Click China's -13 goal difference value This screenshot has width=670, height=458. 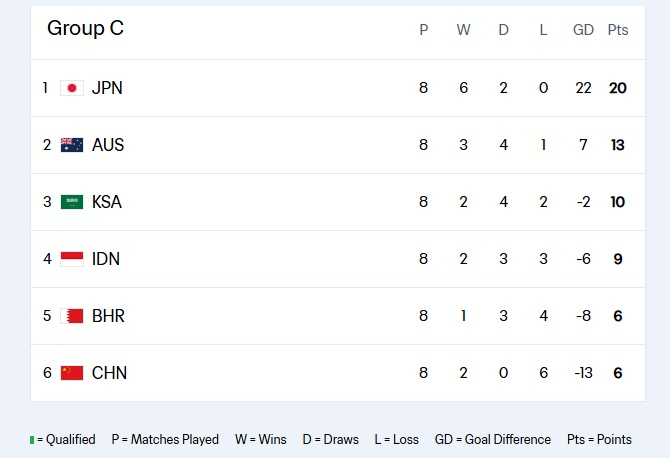tap(583, 373)
